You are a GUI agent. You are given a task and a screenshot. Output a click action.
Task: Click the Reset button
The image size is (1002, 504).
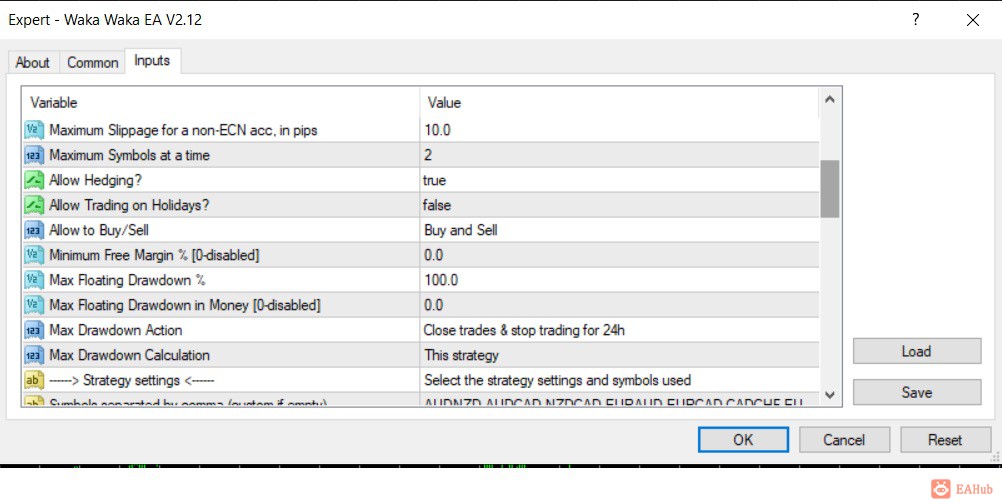(x=945, y=439)
